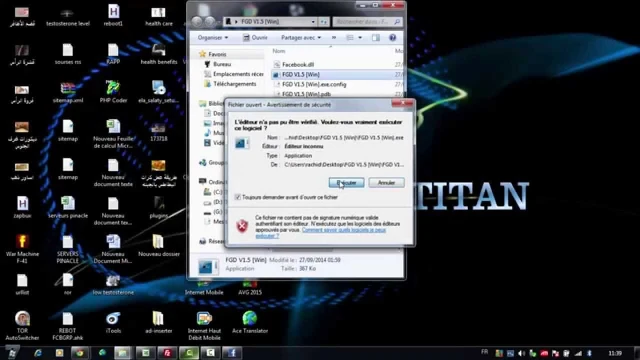Click the plugins desktop icon
The width and height of the screenshot is (640, 360).
159,207
